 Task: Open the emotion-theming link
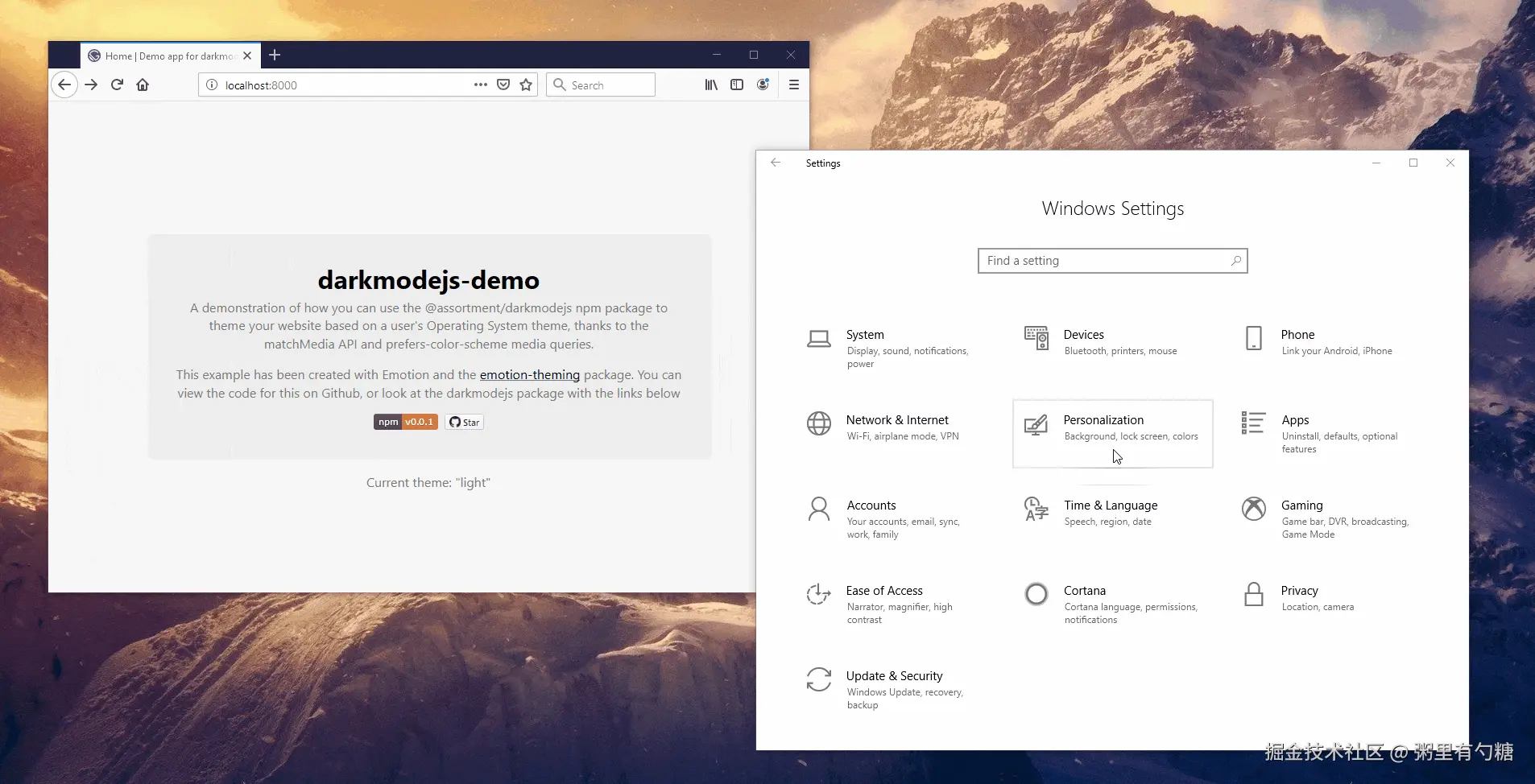coord(530,374)
